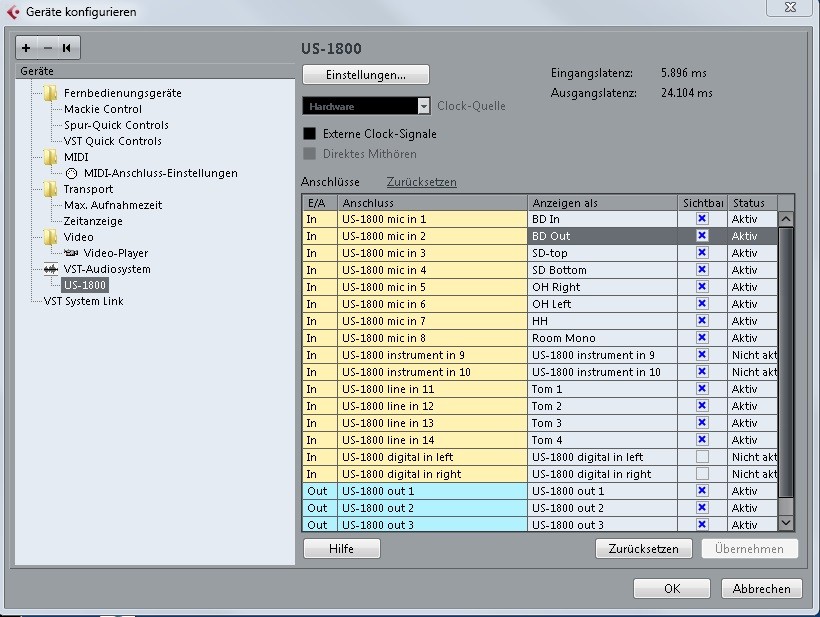The width and height of the screenshot is (820, 617).
Task: Click the plus add device icon
Action: (26, 48)
